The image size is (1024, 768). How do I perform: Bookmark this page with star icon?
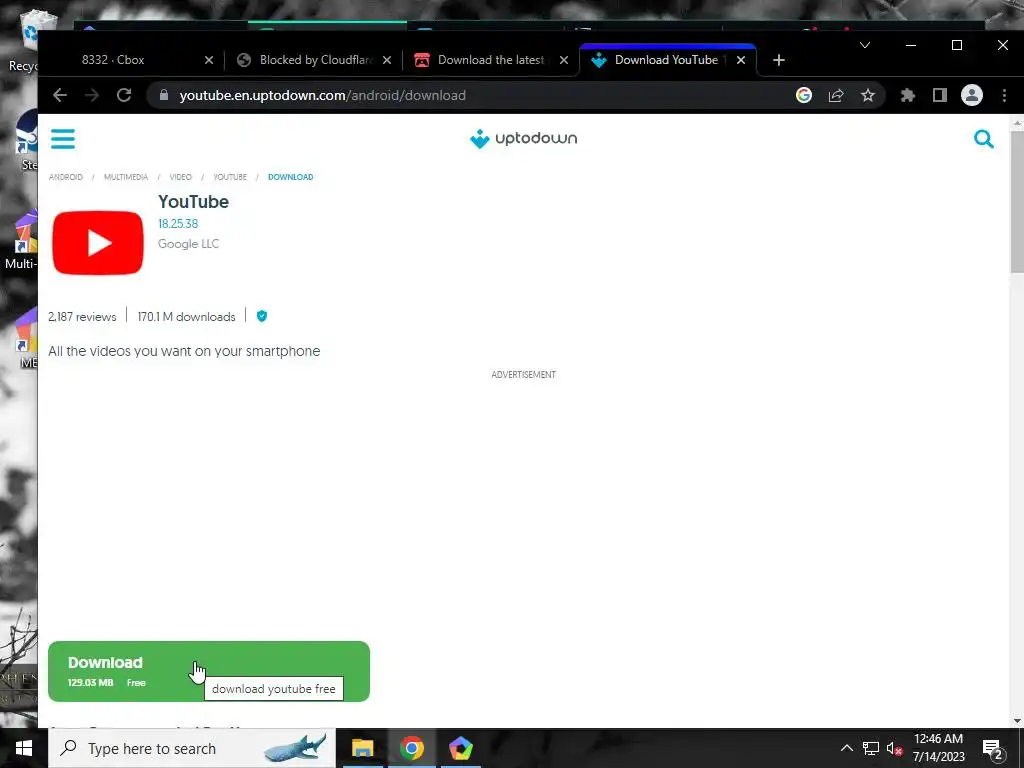[x=868, y=95]
